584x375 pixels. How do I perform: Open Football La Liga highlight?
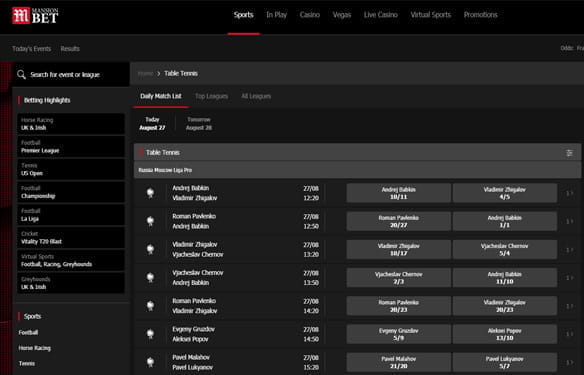(x=71, y=215)
